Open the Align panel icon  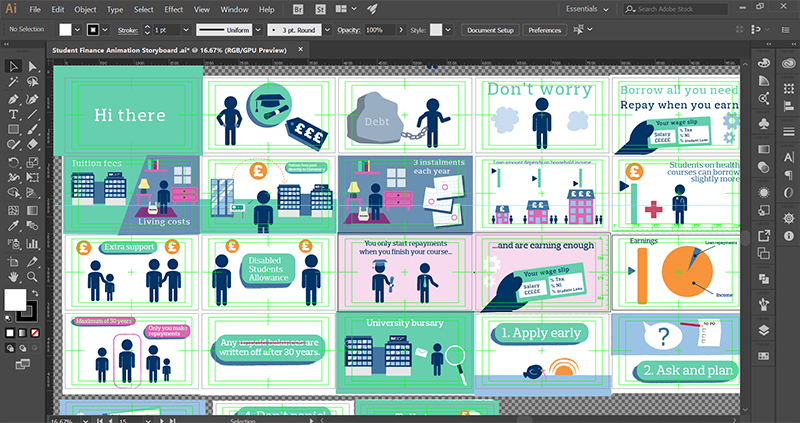click(x=789, y=106)
